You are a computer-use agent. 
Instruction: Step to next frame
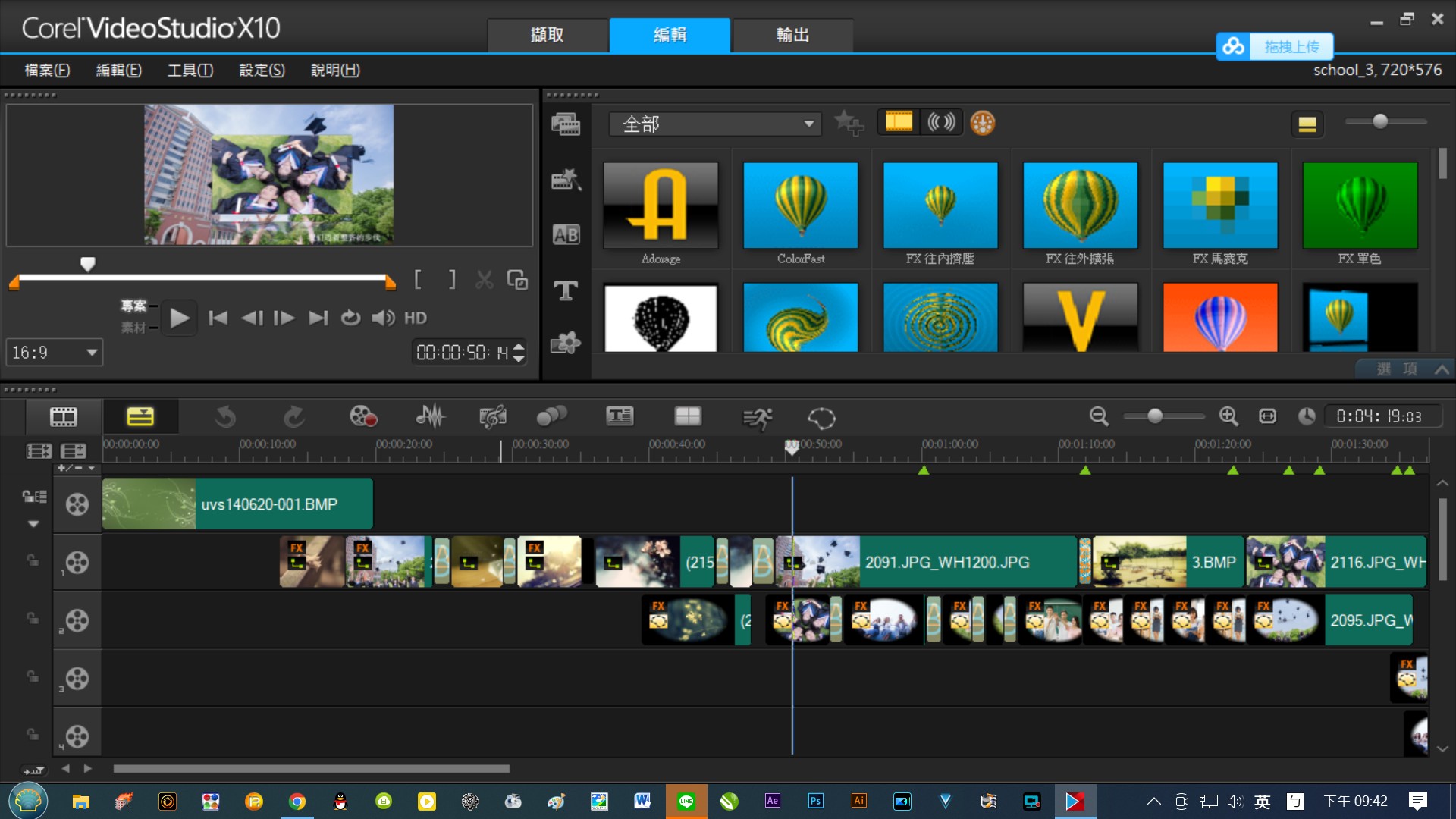tap(284, 318)
